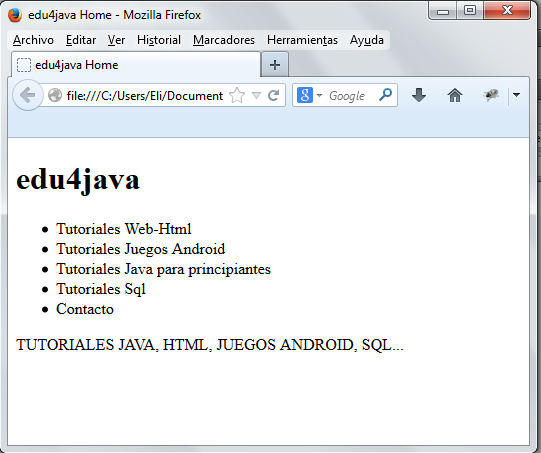Image resolution: width=541 pixels, height=453 pixels.
Task: Open the Herramientas menu
Action: 302,40
